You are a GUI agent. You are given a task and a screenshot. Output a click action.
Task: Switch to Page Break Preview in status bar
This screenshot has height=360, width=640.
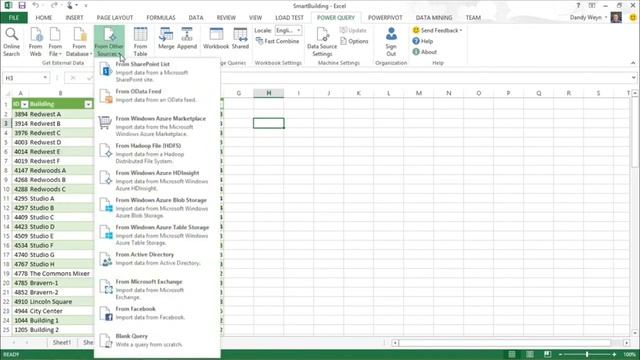[x=547, y=354]
